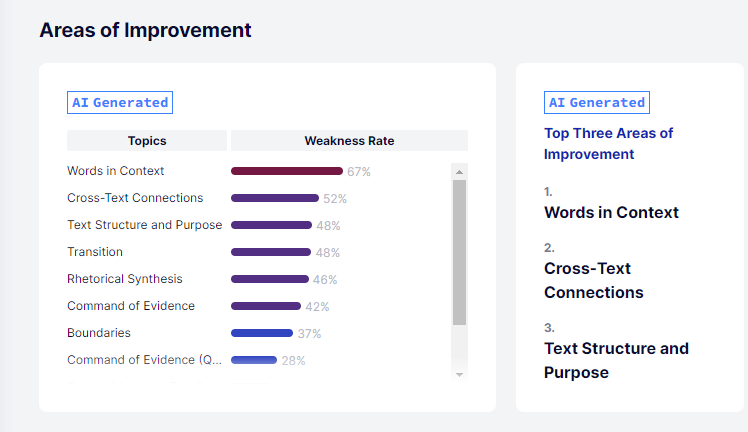Click the scrollbar up arrow
The image size is (748, 432).
(459, 172)
